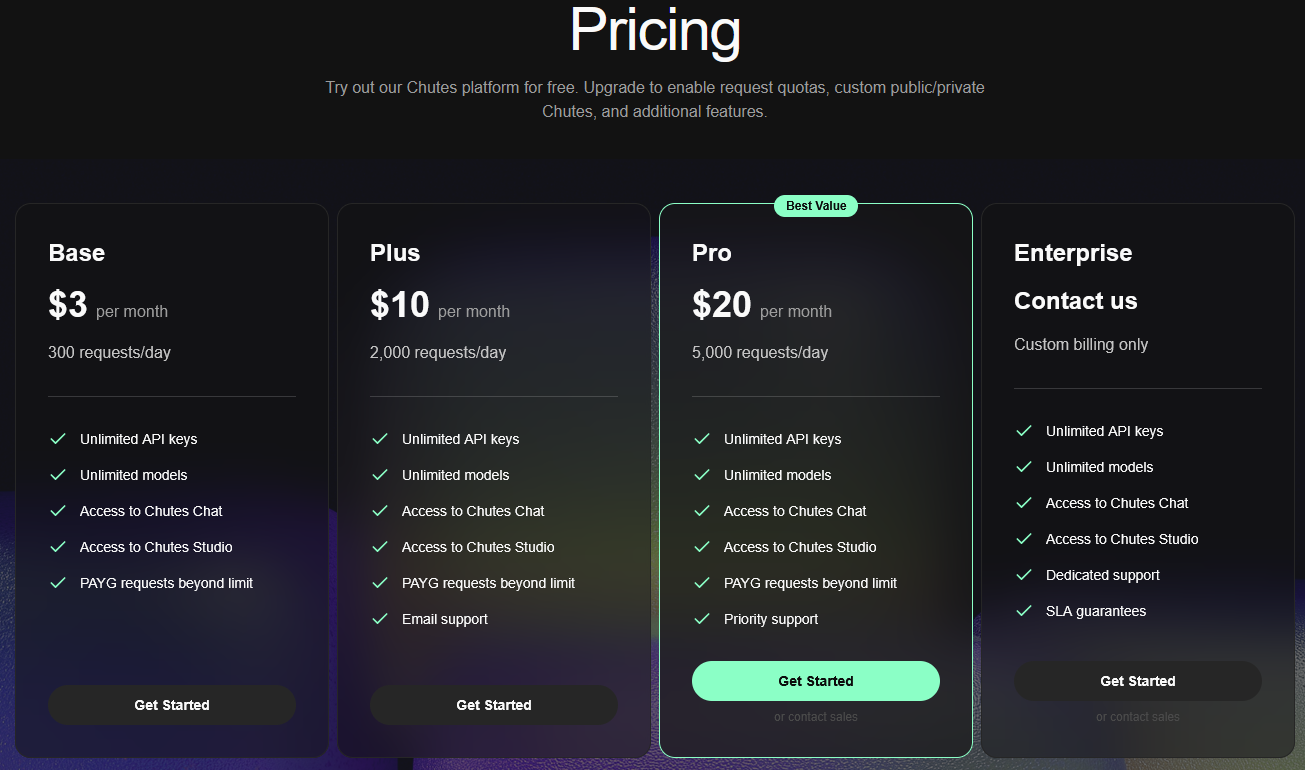Click Get Started under Base plan
The height and width of the screenshot is (770, 1305).
(171, 705)
